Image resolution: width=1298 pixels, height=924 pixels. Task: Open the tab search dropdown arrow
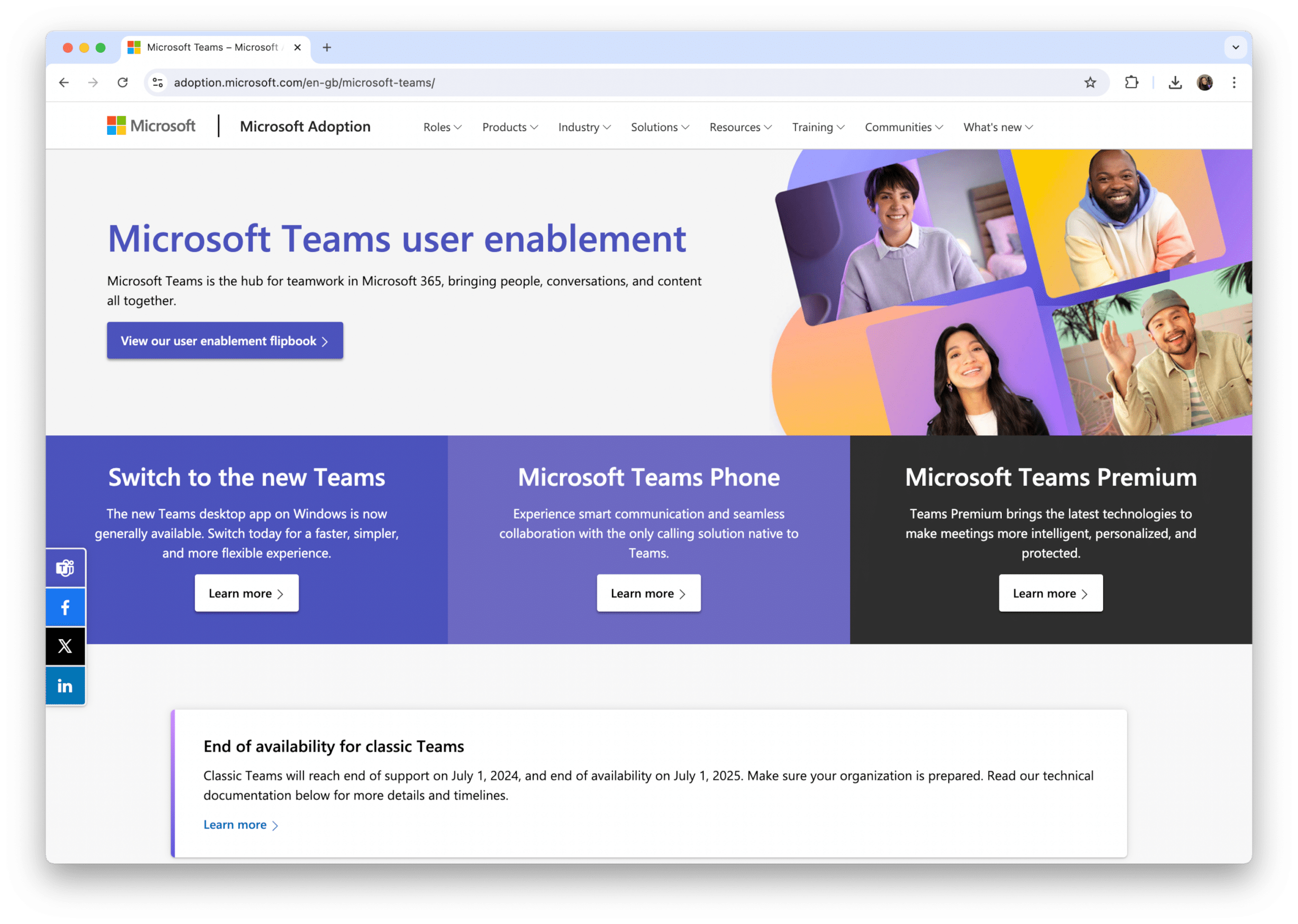coord(1236,47)
